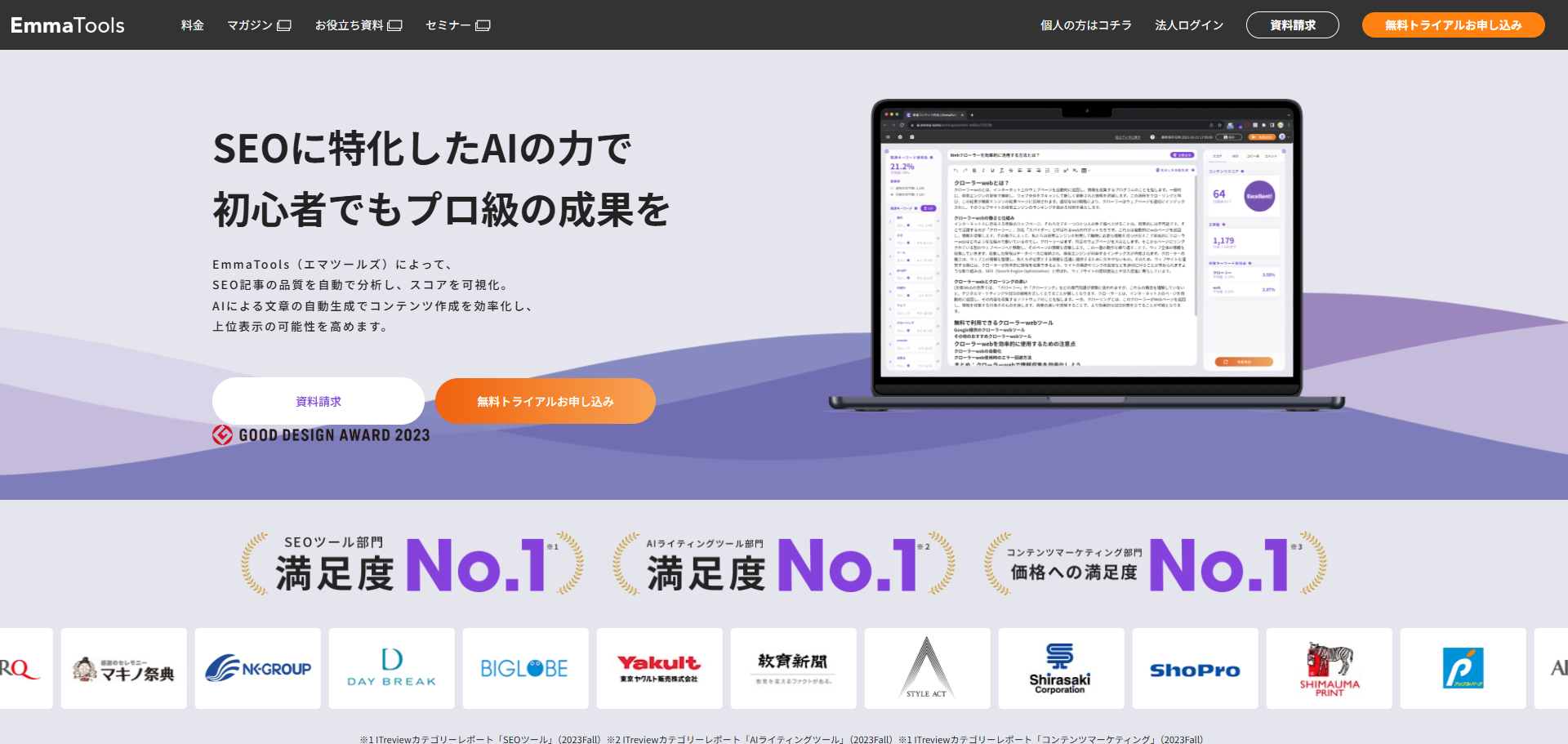Click the EmmaTools logo
Image resolution: width=1568 pixels, height=744 pixels.
(x=68, y=25)
